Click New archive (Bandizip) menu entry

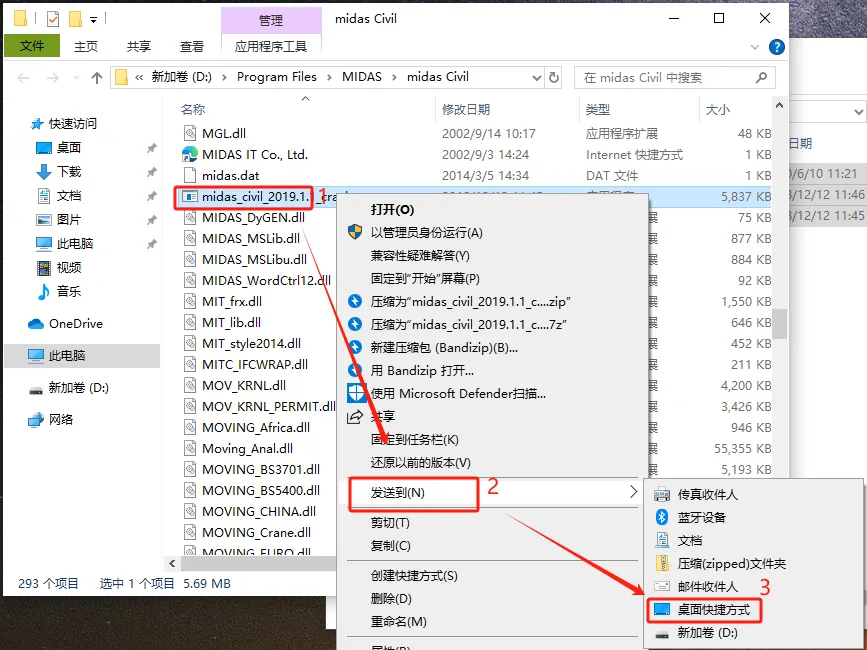point(444,348)
